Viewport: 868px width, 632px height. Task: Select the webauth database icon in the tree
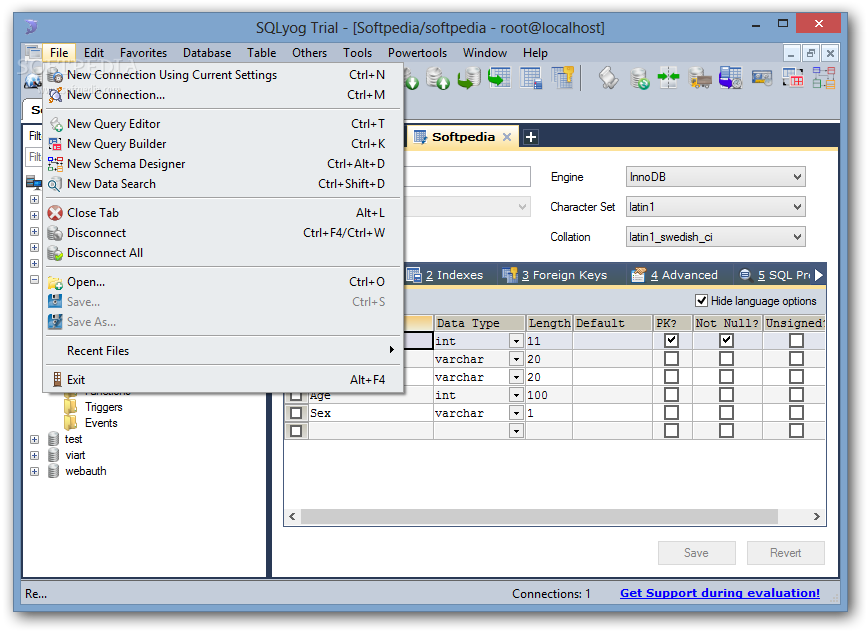tap(53, 472)
